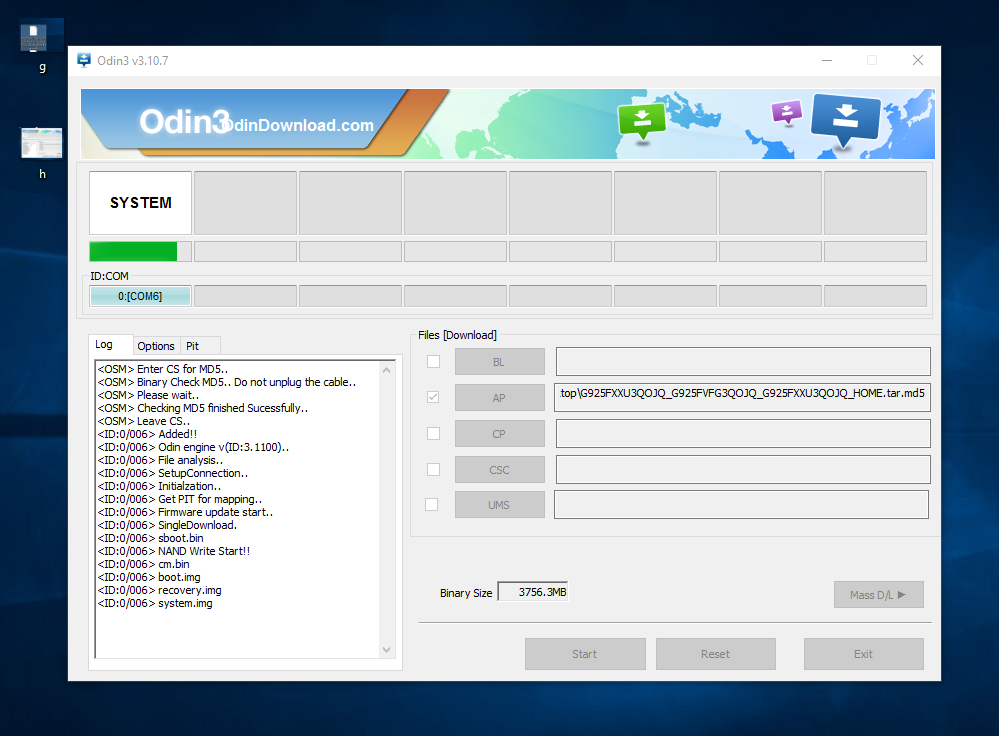Click the "Enter CS for MD5.." log line
This screenshot has height=736, width=999.
coord(162,369)
